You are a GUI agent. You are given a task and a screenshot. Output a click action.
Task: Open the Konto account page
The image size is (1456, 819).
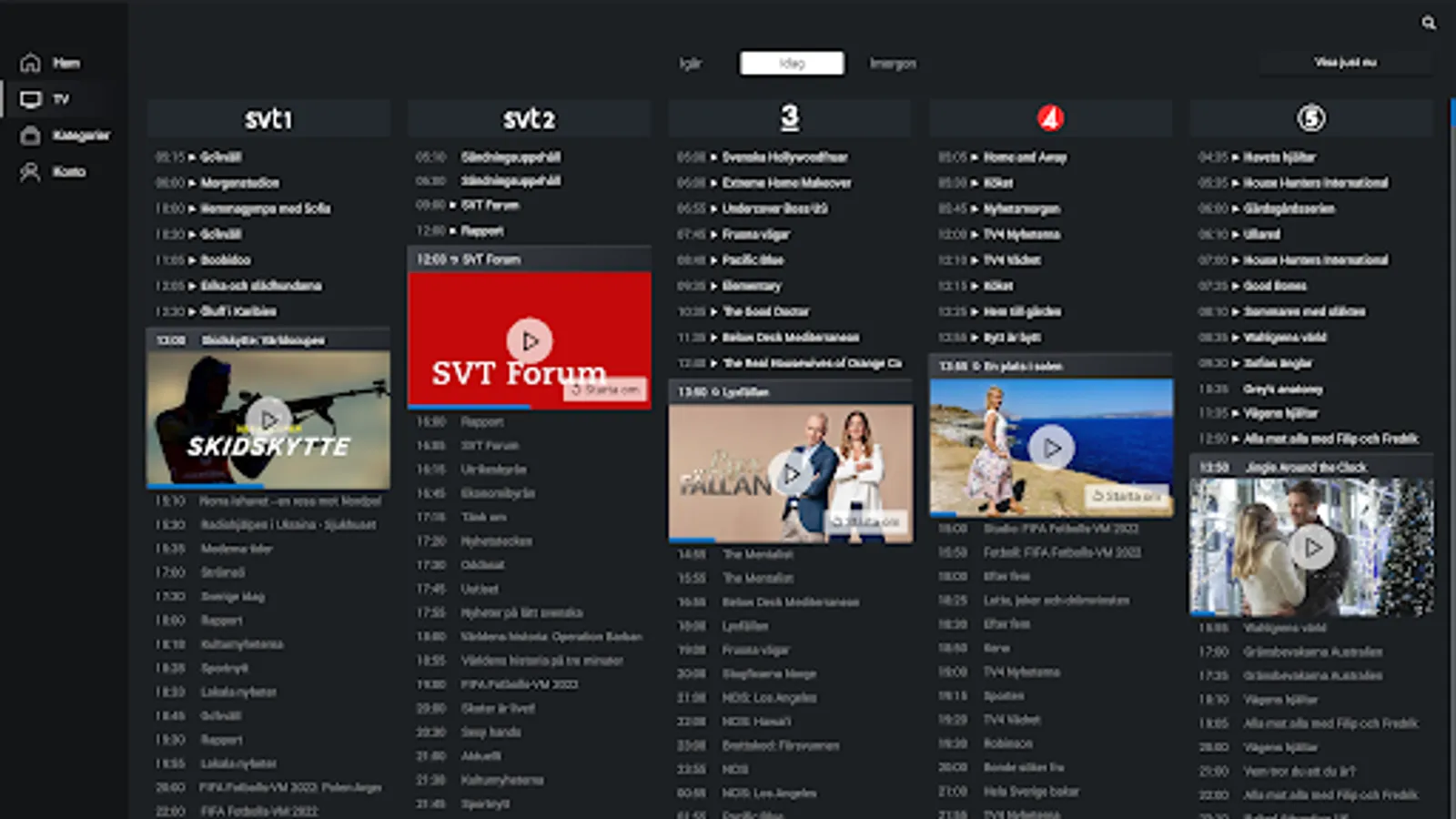click(x=53, y=172)
